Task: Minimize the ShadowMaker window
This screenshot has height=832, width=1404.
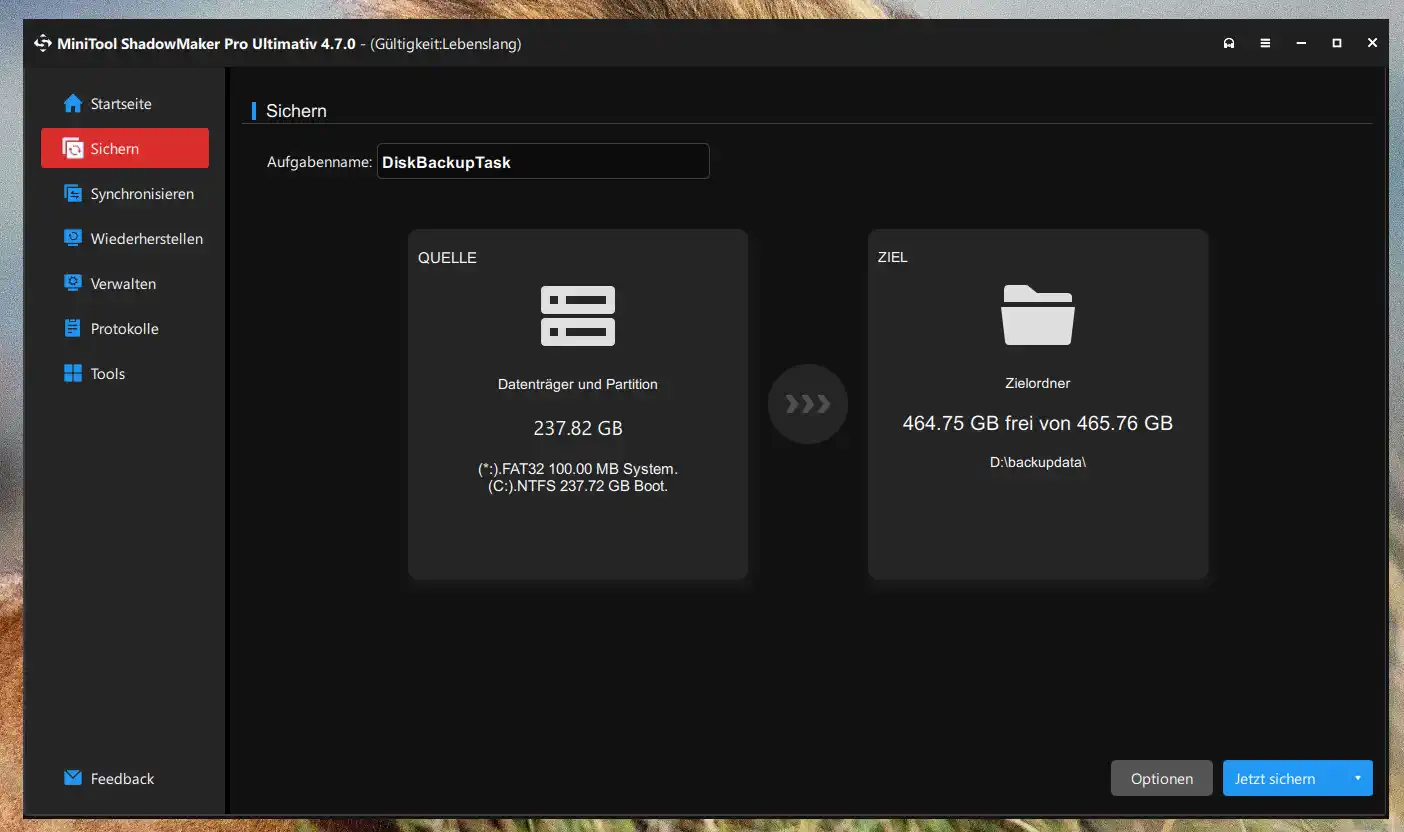Action: pyautogui.click(x=1301, y=44)
